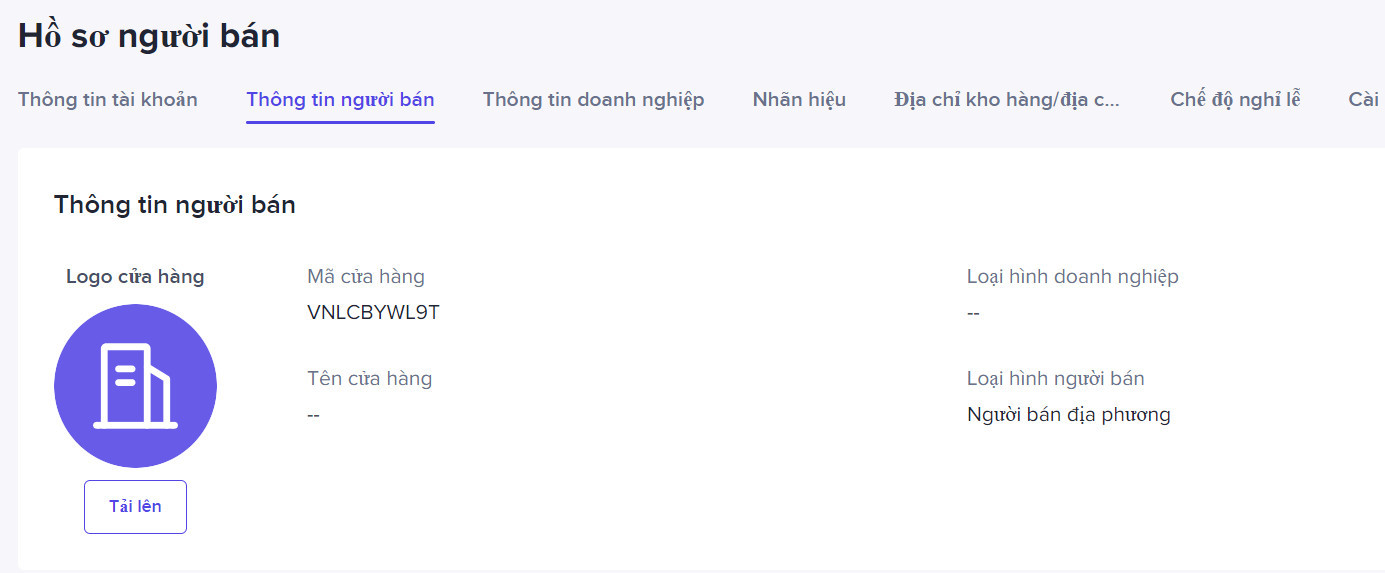1385x573 pixels.
Task: Click the Thông tin người bán section heading
Action: [x=175, y=205]
